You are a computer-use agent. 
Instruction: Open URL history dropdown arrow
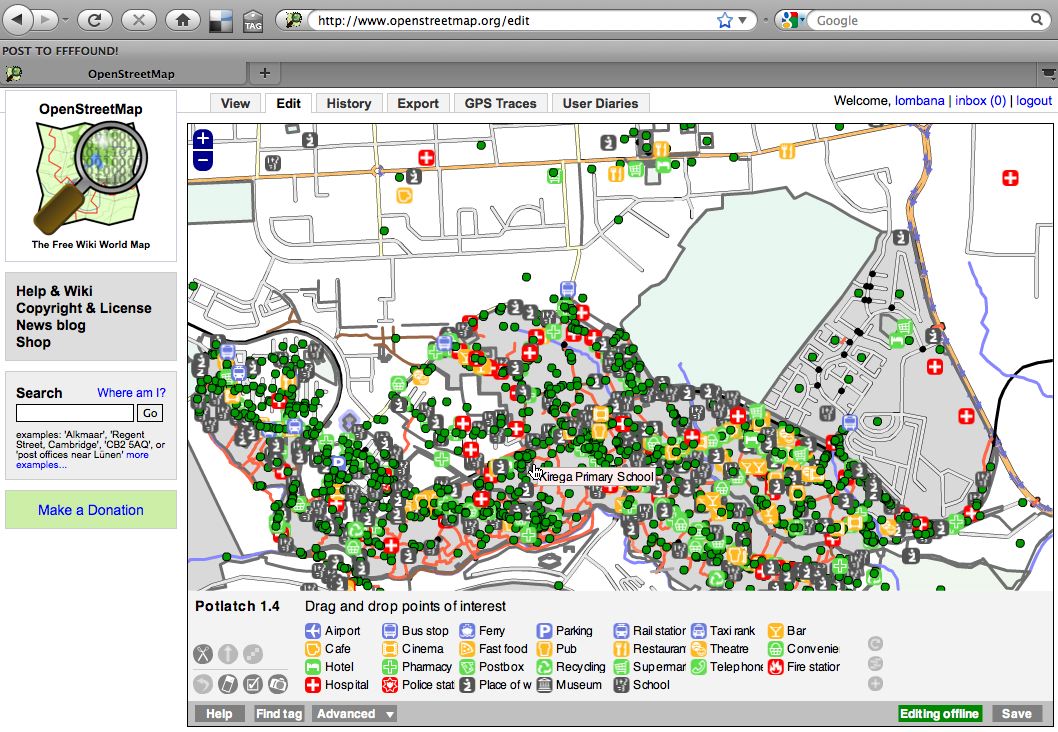point(742,20)
